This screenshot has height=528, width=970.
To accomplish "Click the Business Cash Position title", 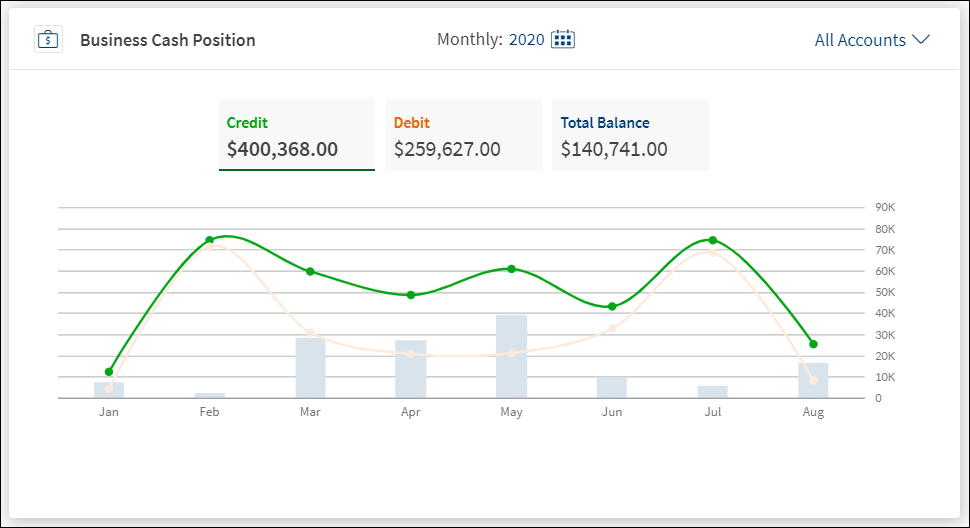I will pyautogui.click(x=167, y=40).
